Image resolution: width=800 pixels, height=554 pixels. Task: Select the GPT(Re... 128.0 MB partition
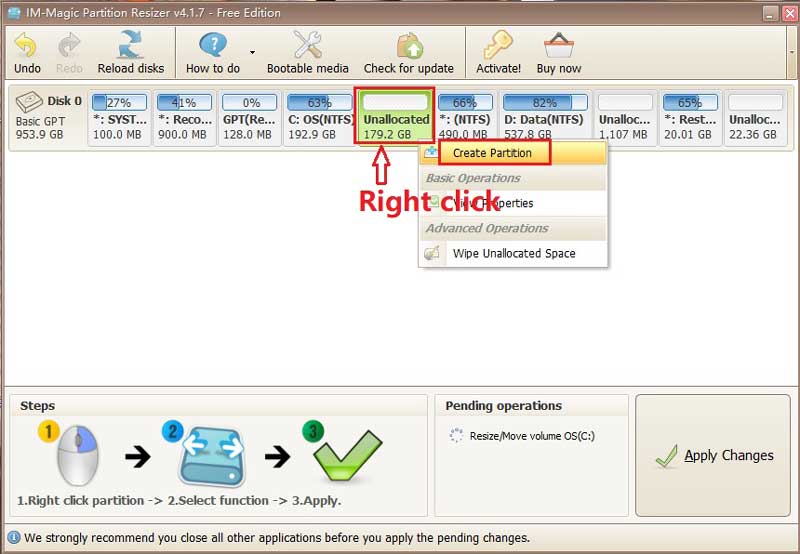coord(249,117)
